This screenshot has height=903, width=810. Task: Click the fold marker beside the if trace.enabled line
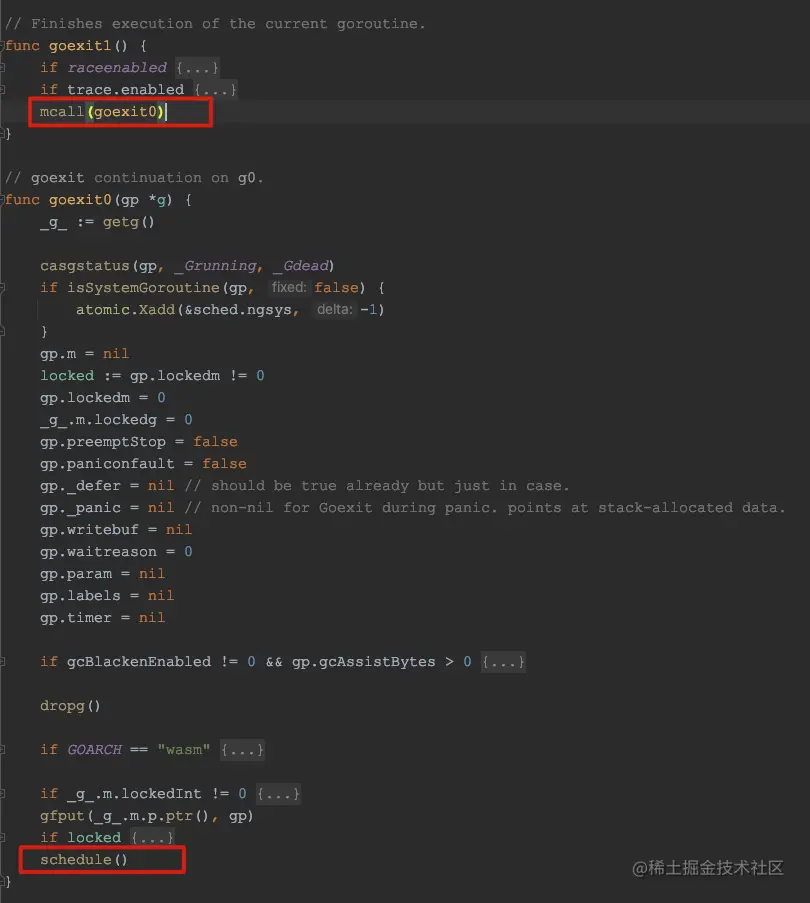point(4,89)
